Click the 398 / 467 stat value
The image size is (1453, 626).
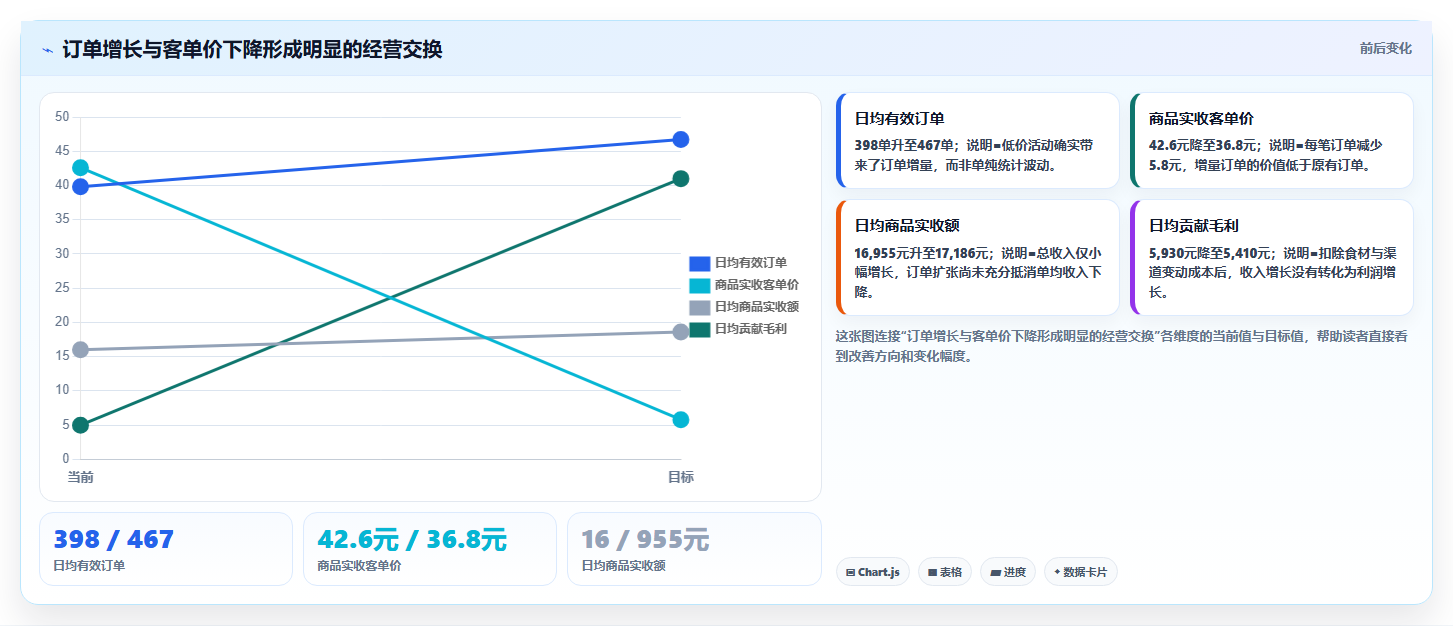114,540
